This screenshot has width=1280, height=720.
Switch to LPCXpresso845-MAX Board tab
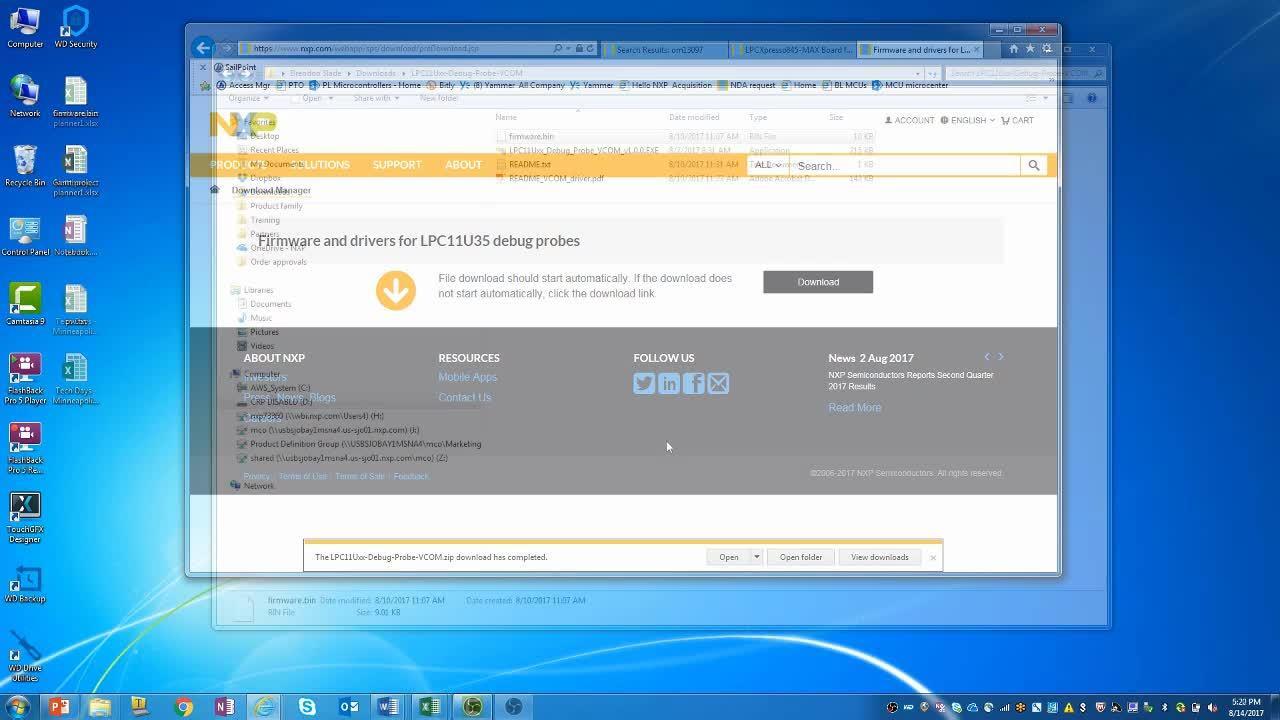(795, 49)
